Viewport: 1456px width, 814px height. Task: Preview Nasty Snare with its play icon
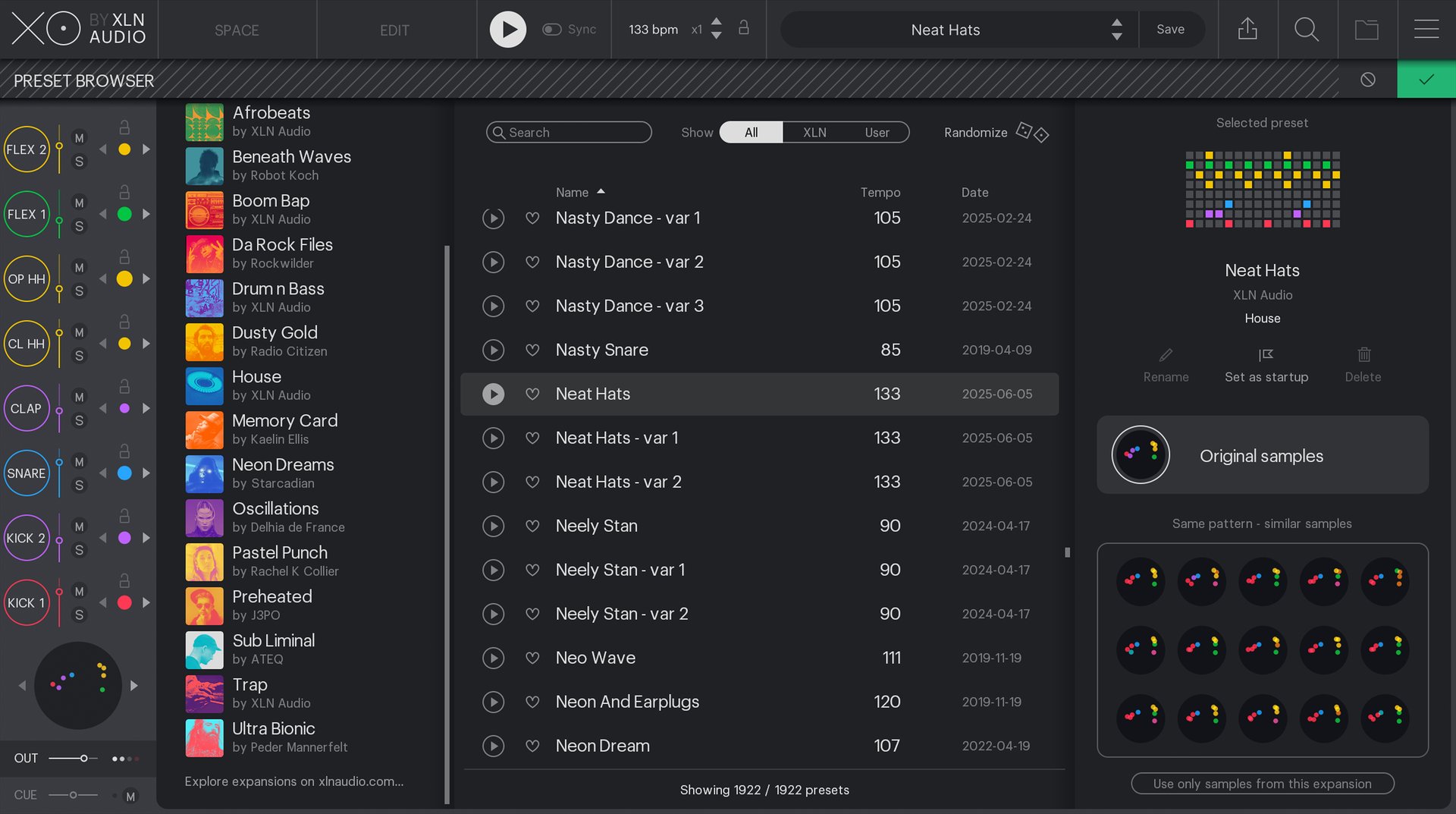494,350
